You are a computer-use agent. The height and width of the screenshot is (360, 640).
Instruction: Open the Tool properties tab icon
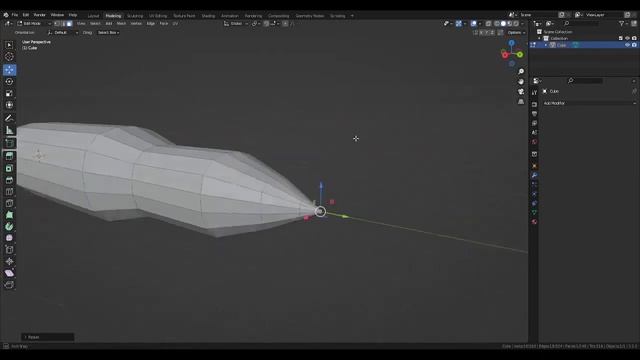pyautogui.click(x=534, y=93)
